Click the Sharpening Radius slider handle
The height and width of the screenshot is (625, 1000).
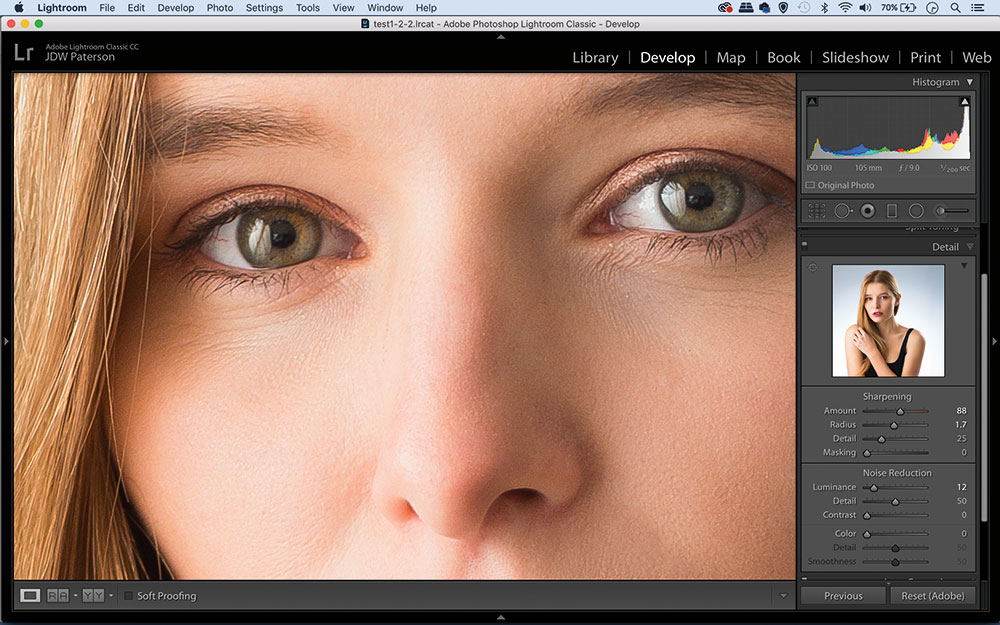(x=894, y=425)
